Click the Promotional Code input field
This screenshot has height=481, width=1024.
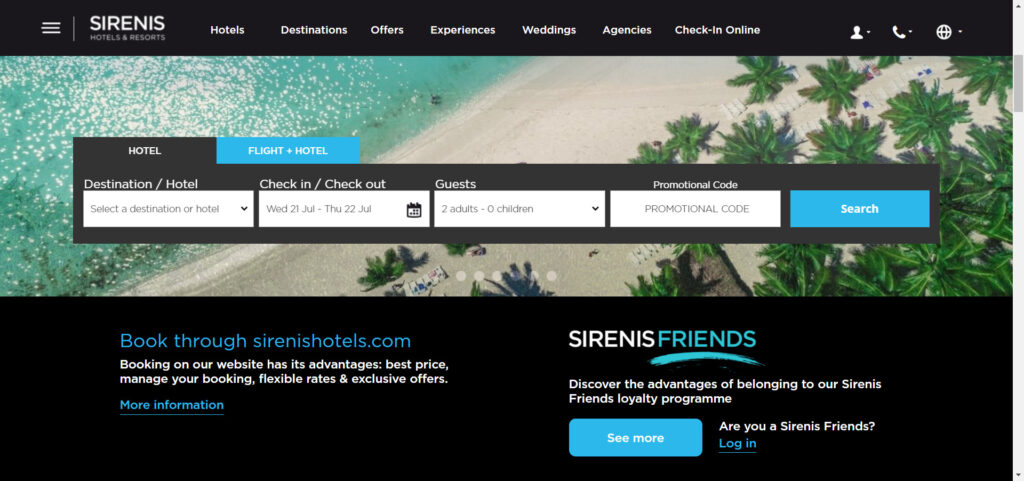click(x=696, y=209)
